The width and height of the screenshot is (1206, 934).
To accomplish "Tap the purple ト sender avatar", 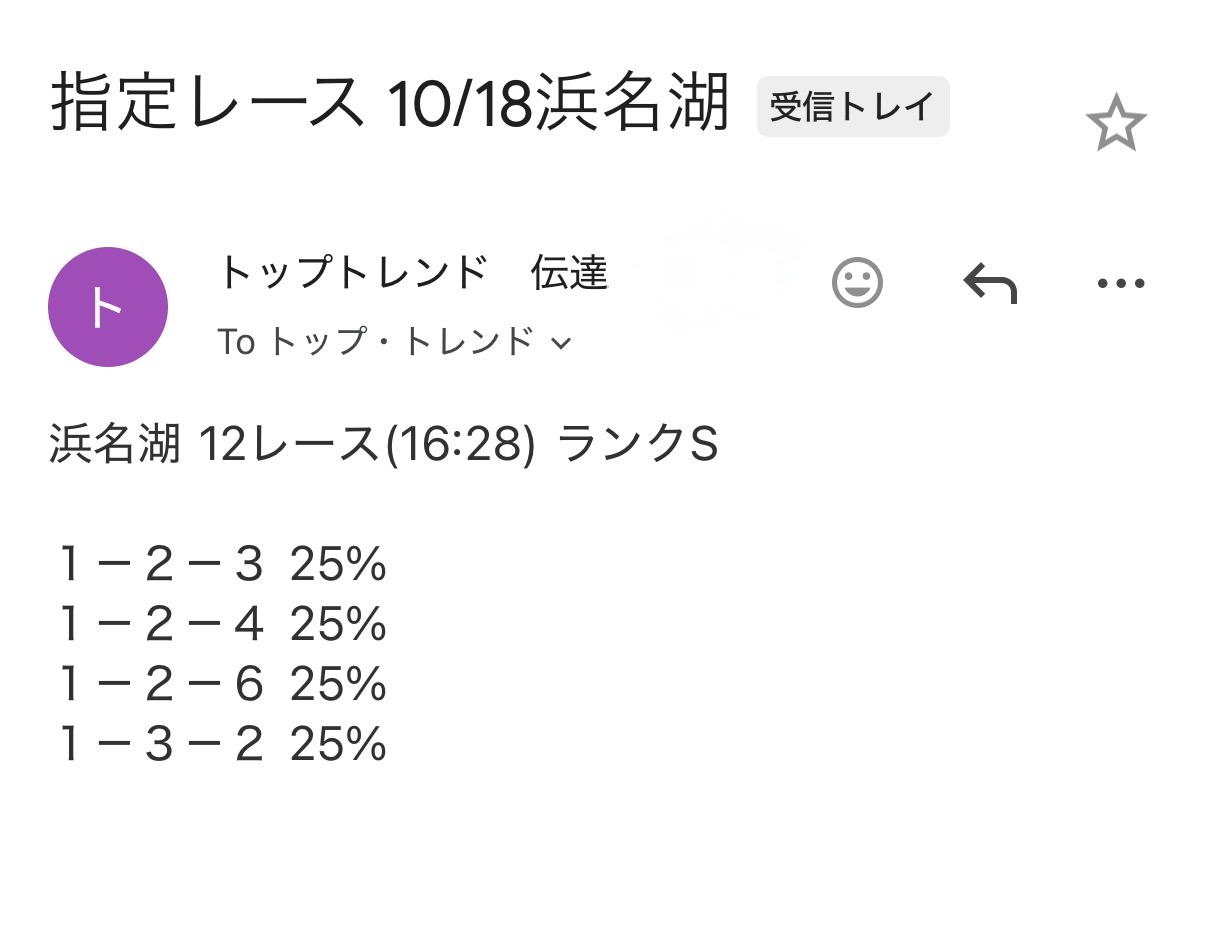I will 107,307.
